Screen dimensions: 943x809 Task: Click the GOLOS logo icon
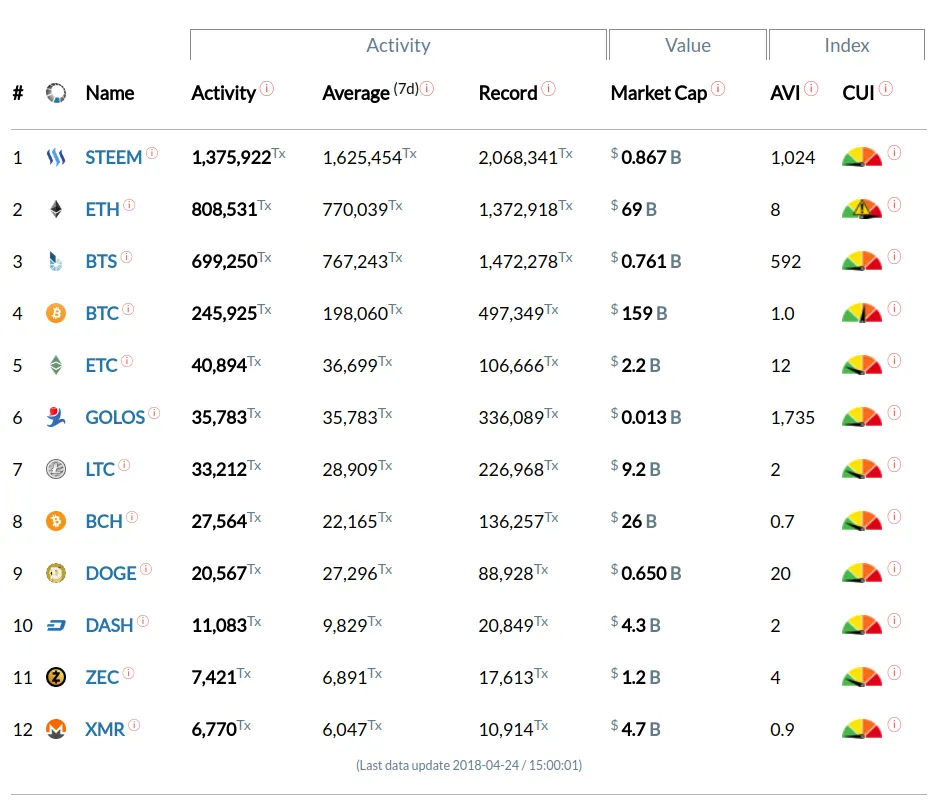[x=56, y=417]
